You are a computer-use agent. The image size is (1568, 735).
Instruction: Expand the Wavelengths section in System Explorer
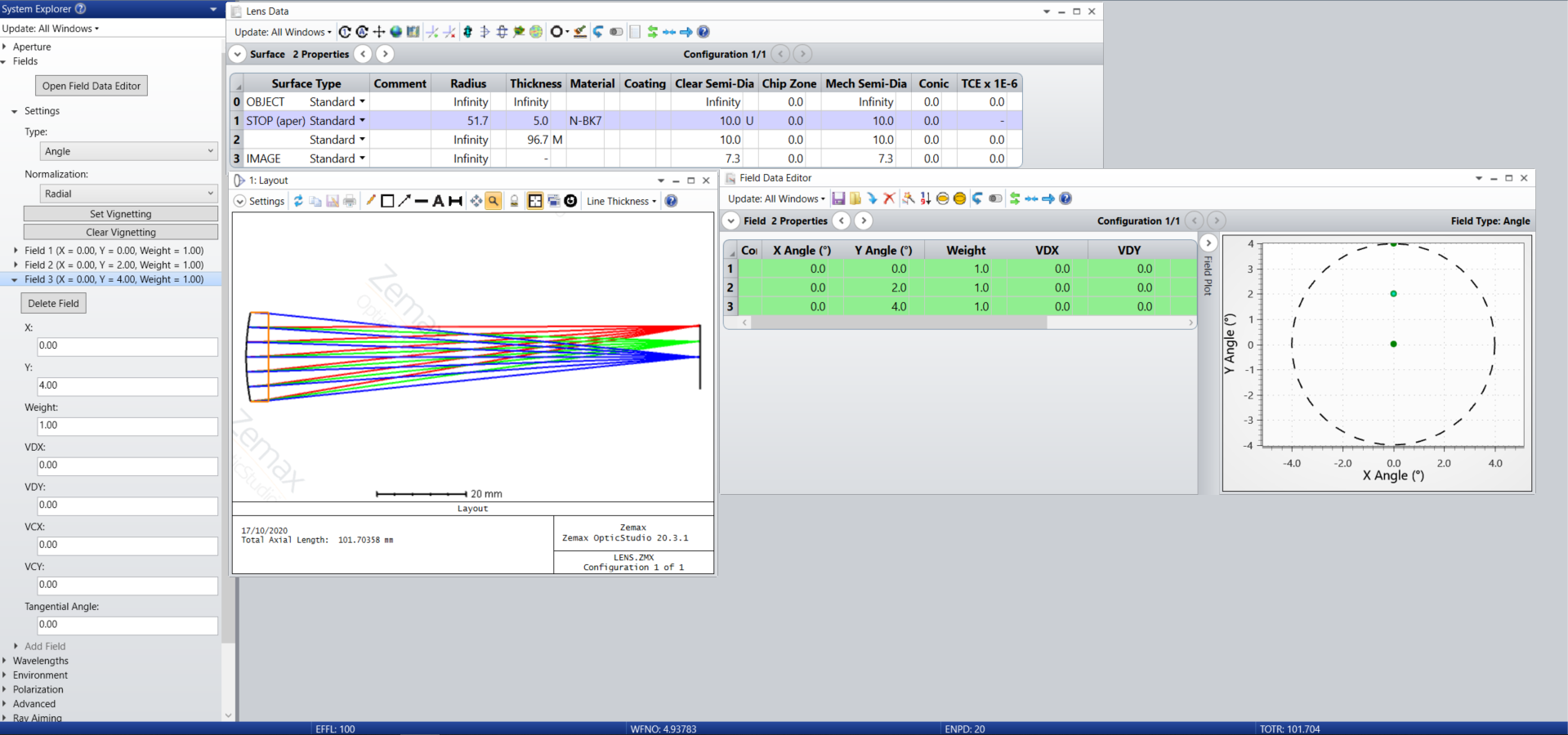(x=41, y=661)
